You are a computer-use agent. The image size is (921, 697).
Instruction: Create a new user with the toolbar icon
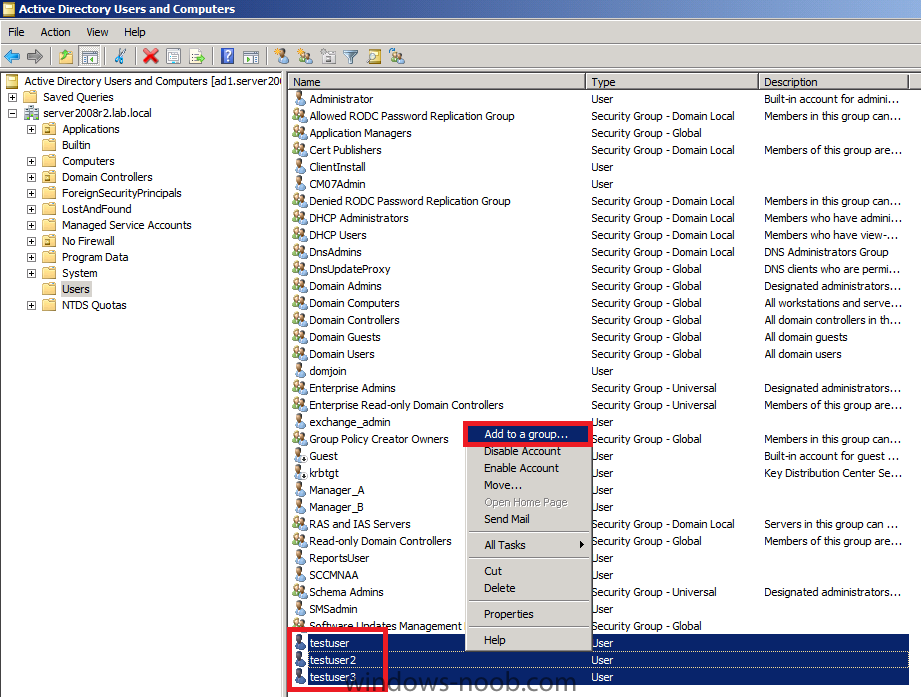[282, 56]
